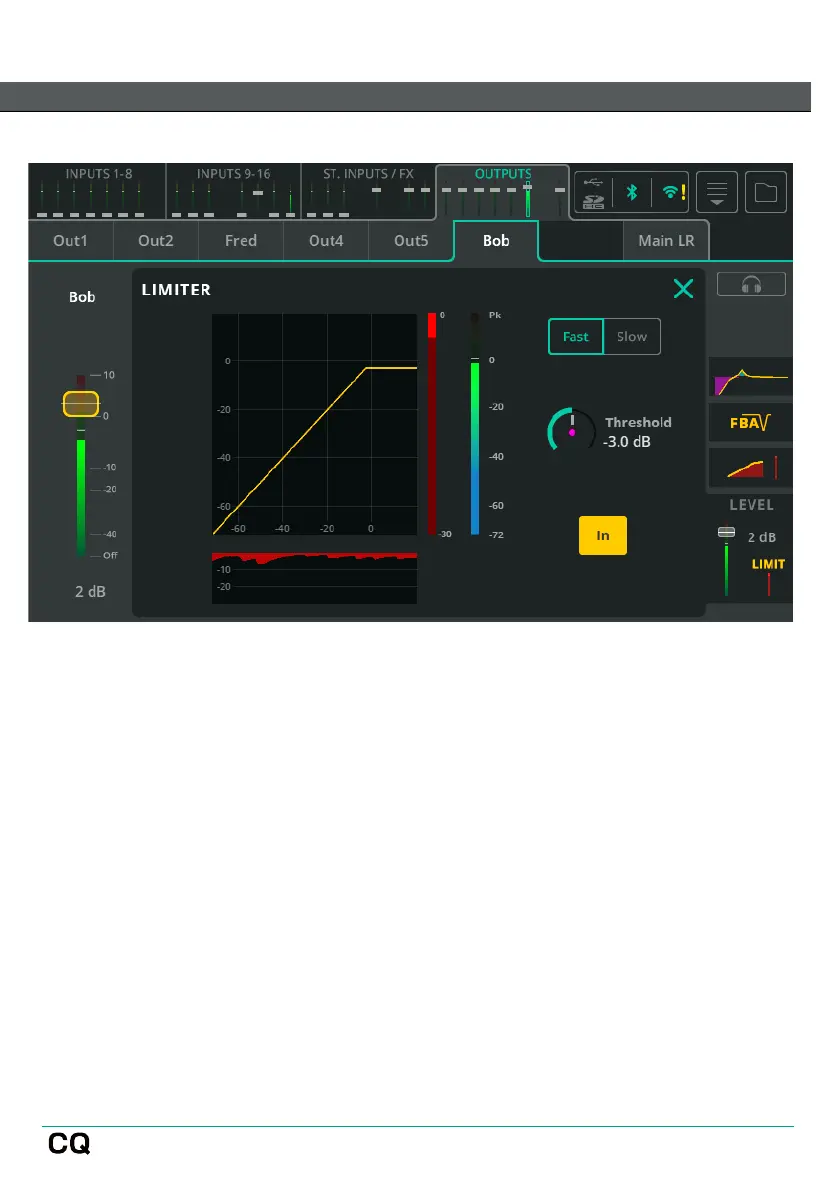Open the FBA feedback assistant
This screenshot has height=1191, width=839.
[750, 422]
